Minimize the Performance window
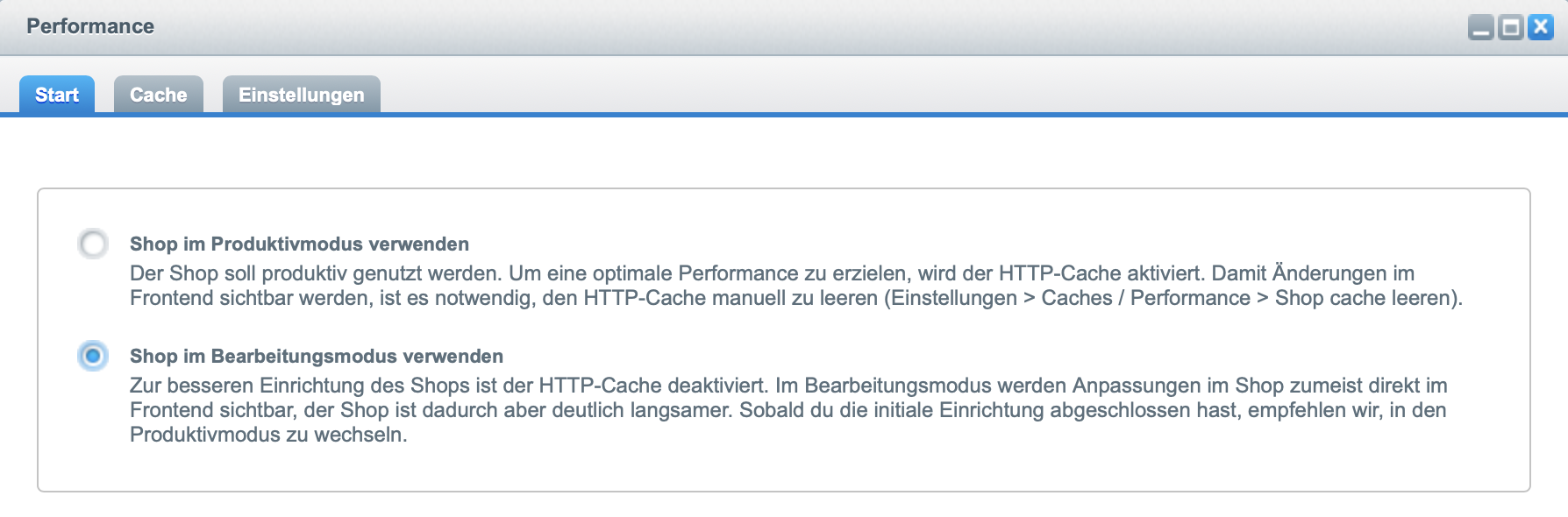1568x517 pixels. click(x=1481, y=27)
